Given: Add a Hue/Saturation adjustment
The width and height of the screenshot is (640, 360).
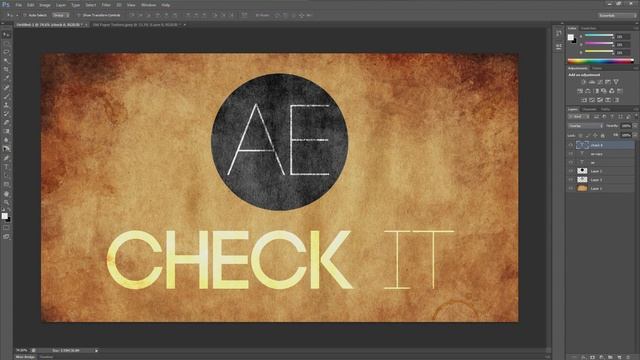Looking at the screenshot, I should 580,91.
